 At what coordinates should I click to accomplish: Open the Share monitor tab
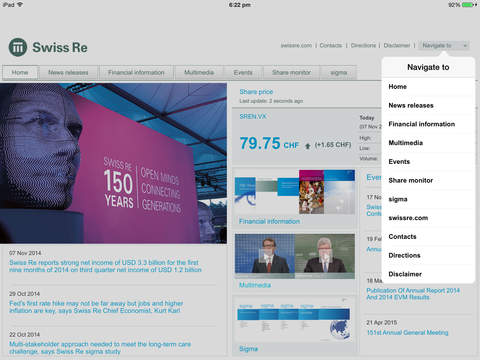click(x=291, y=72)
